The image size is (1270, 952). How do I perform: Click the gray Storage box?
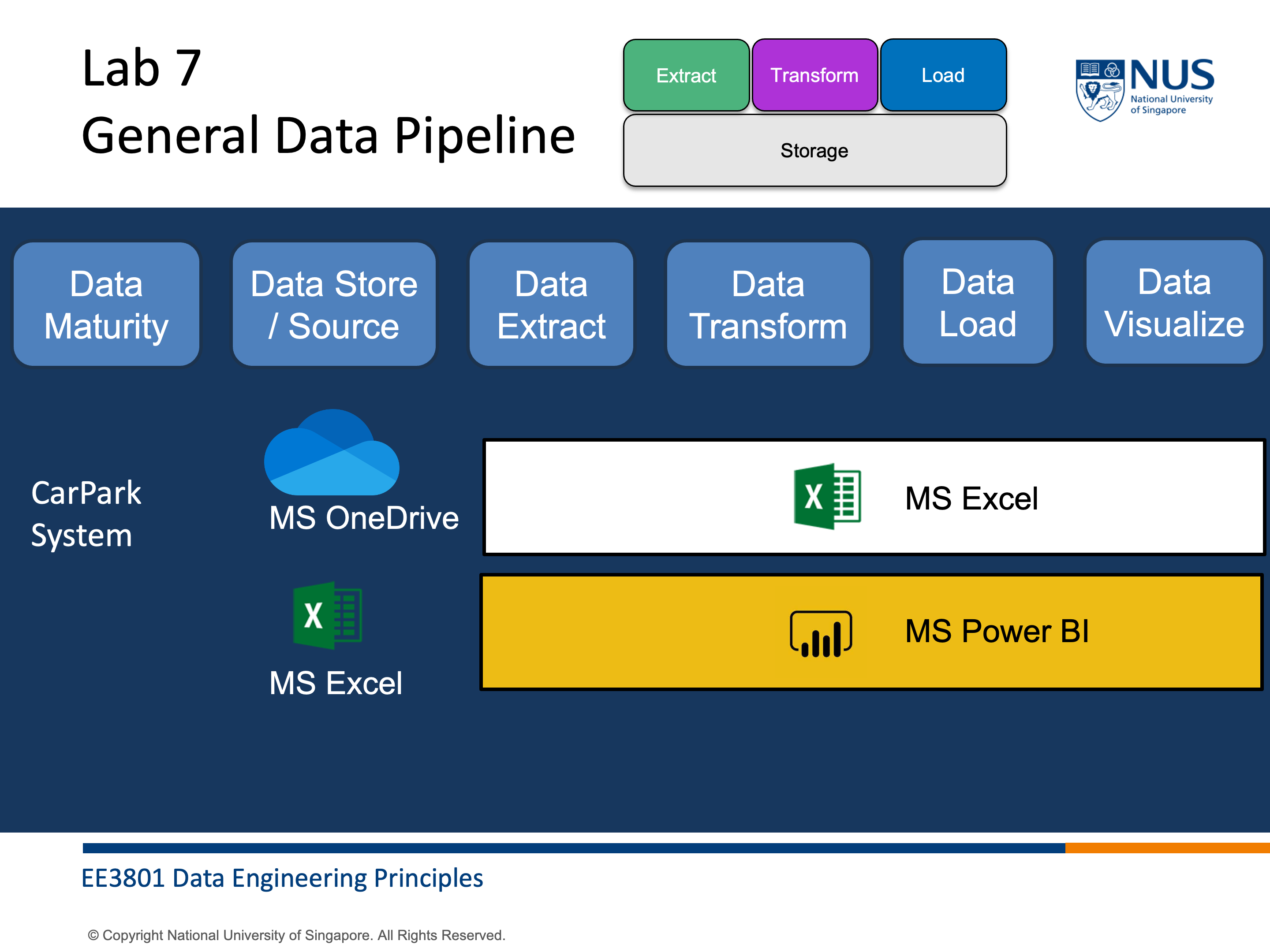(814, 150)
